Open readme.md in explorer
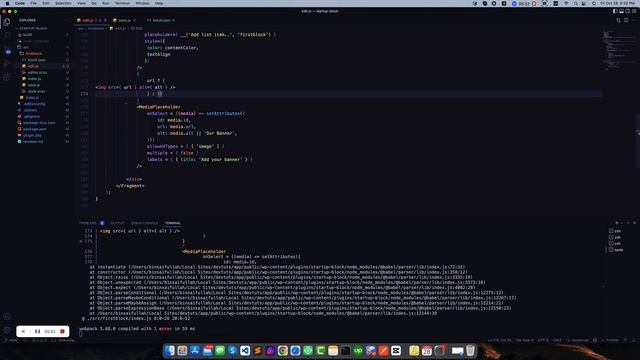The width and height of the screenshot is (640, 360). (x=33, y=142)
